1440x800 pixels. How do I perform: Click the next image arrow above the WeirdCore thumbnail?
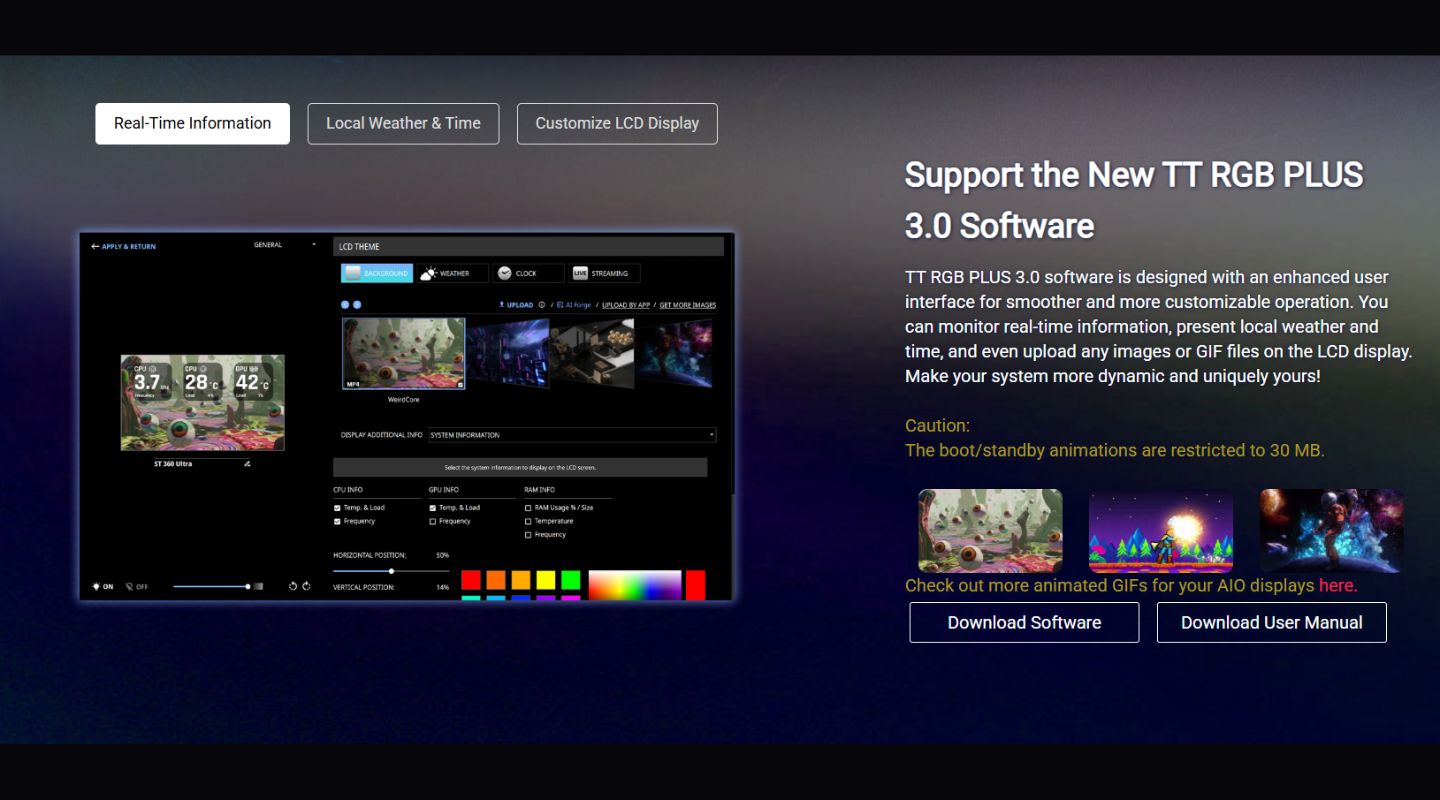pos(357,305)
